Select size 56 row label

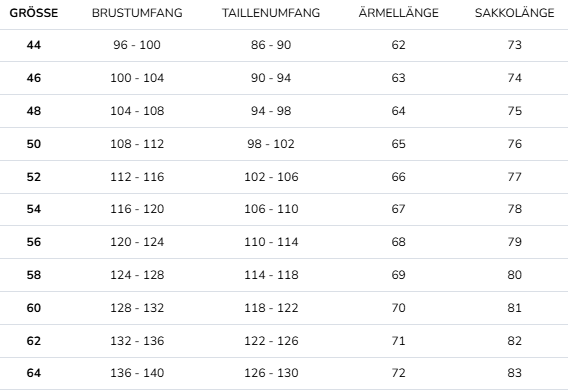point(34,242)
